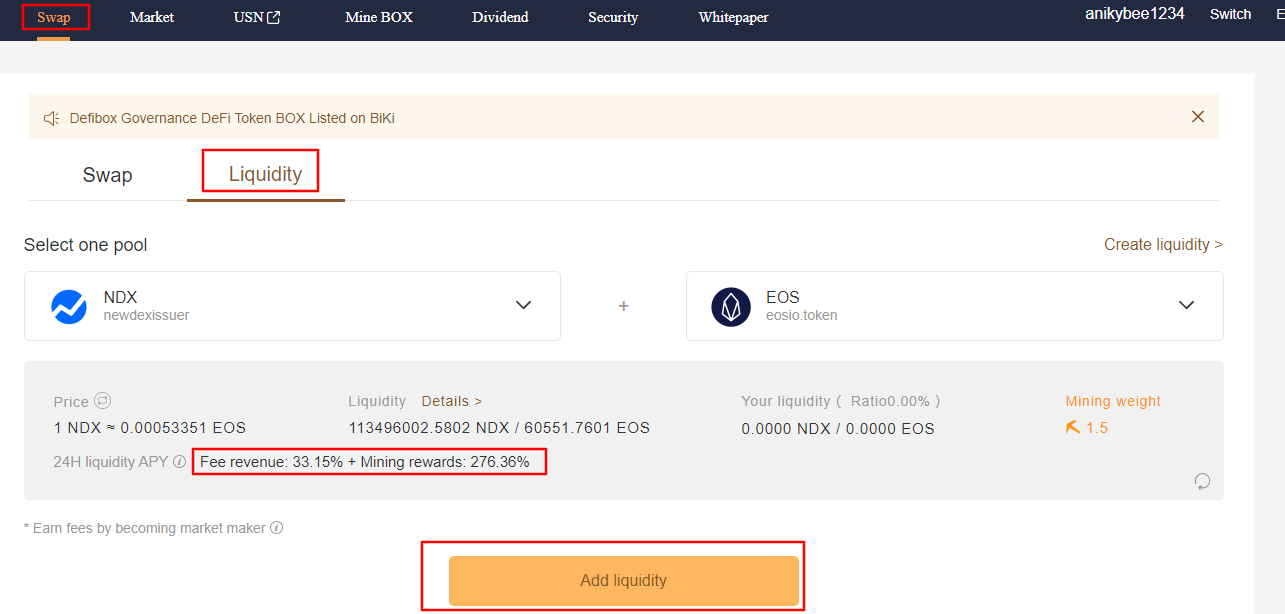Click the market maker info icon
Screen dimensions: 1285x614
[276, 527]
